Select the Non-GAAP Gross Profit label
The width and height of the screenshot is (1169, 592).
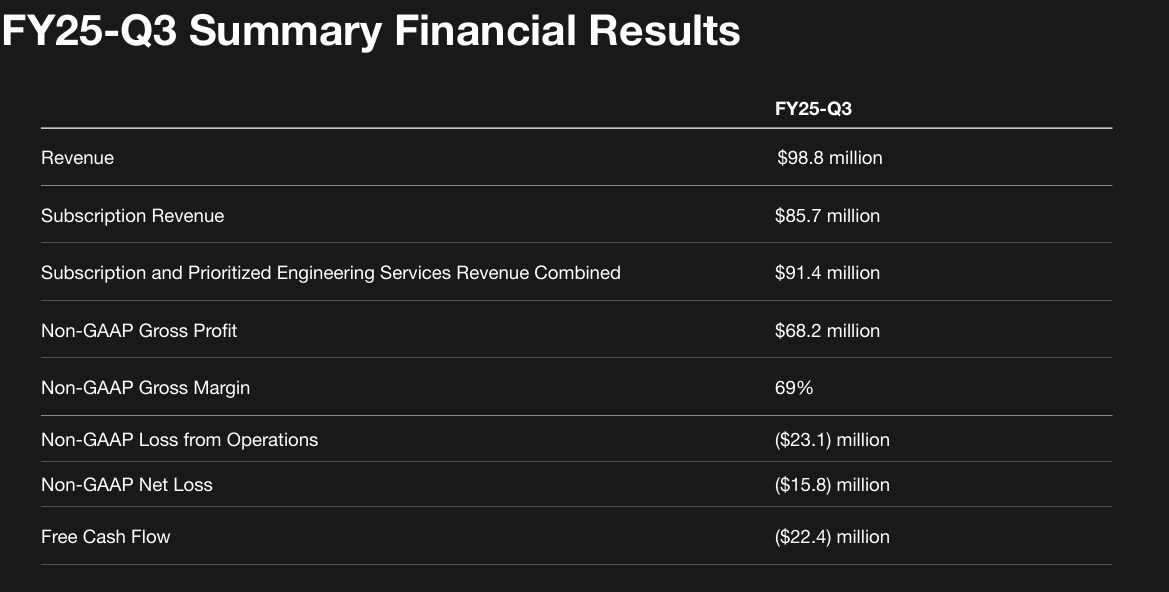pos(139,331)
